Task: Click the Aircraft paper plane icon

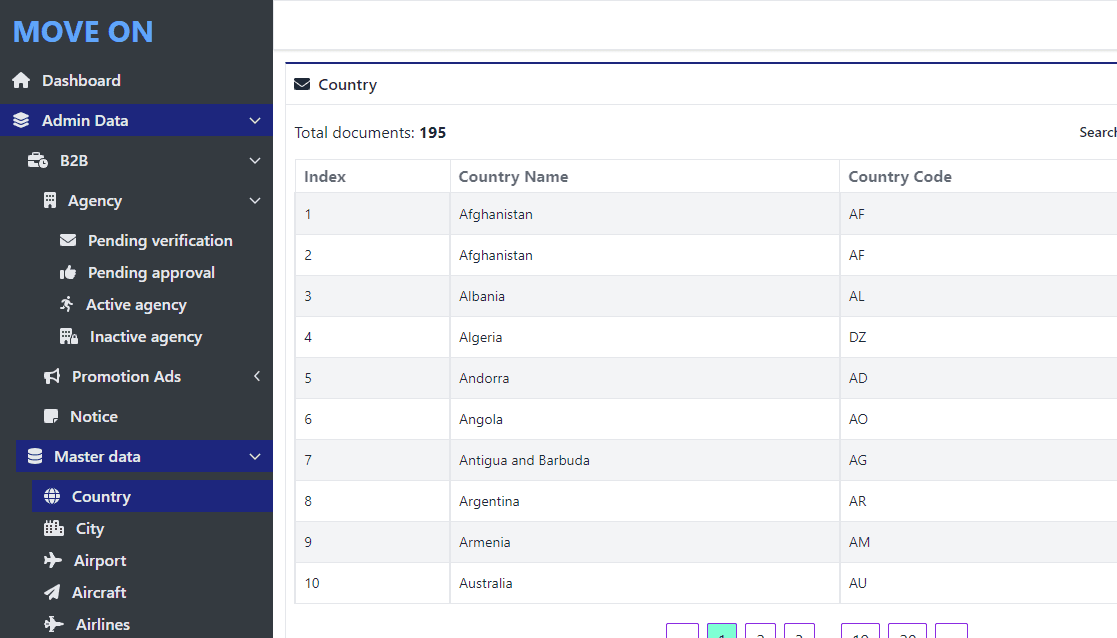Action: (52, 593)
